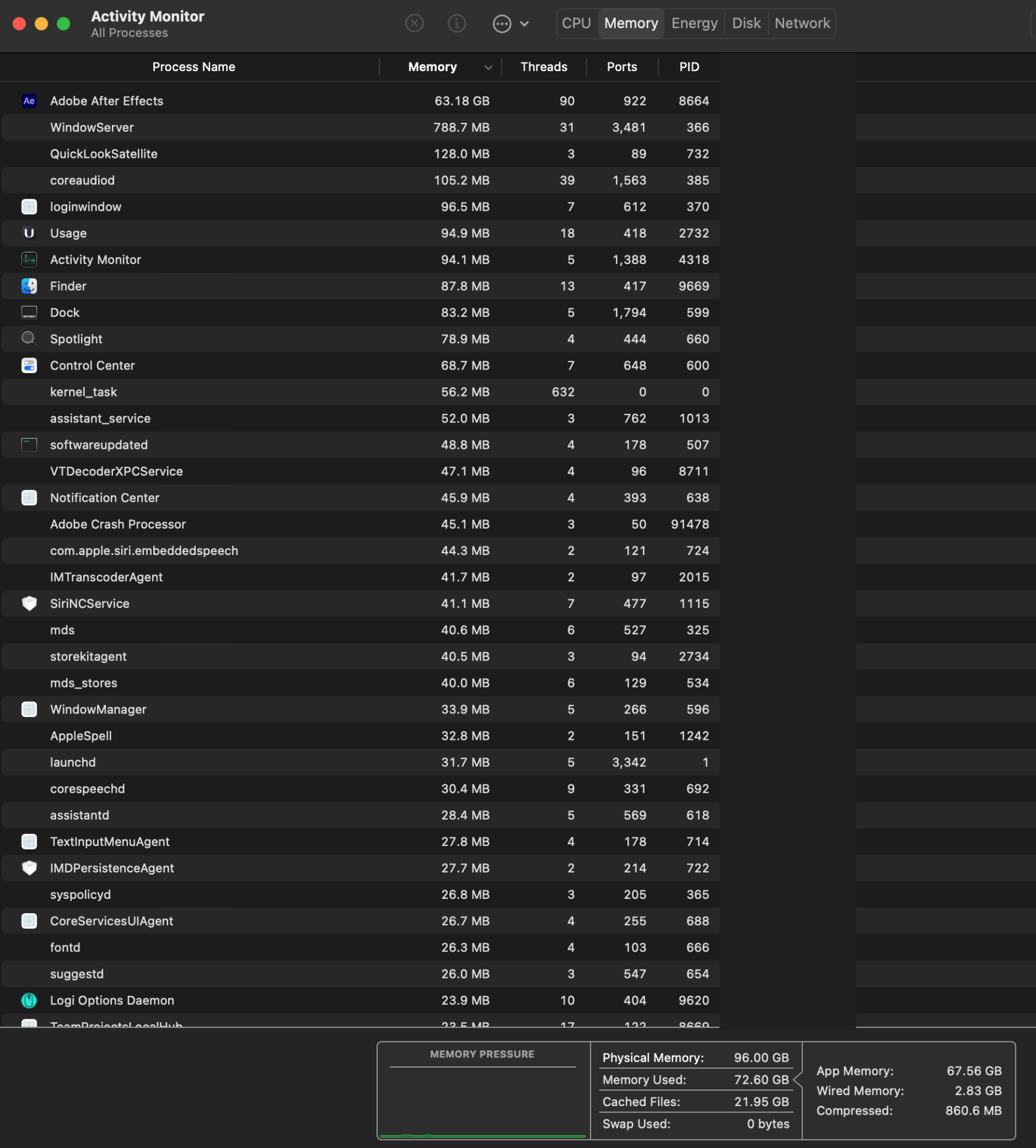Select the corespeechd row
The height and width of the screenshot is (1148, 1036).
point(360,789)
